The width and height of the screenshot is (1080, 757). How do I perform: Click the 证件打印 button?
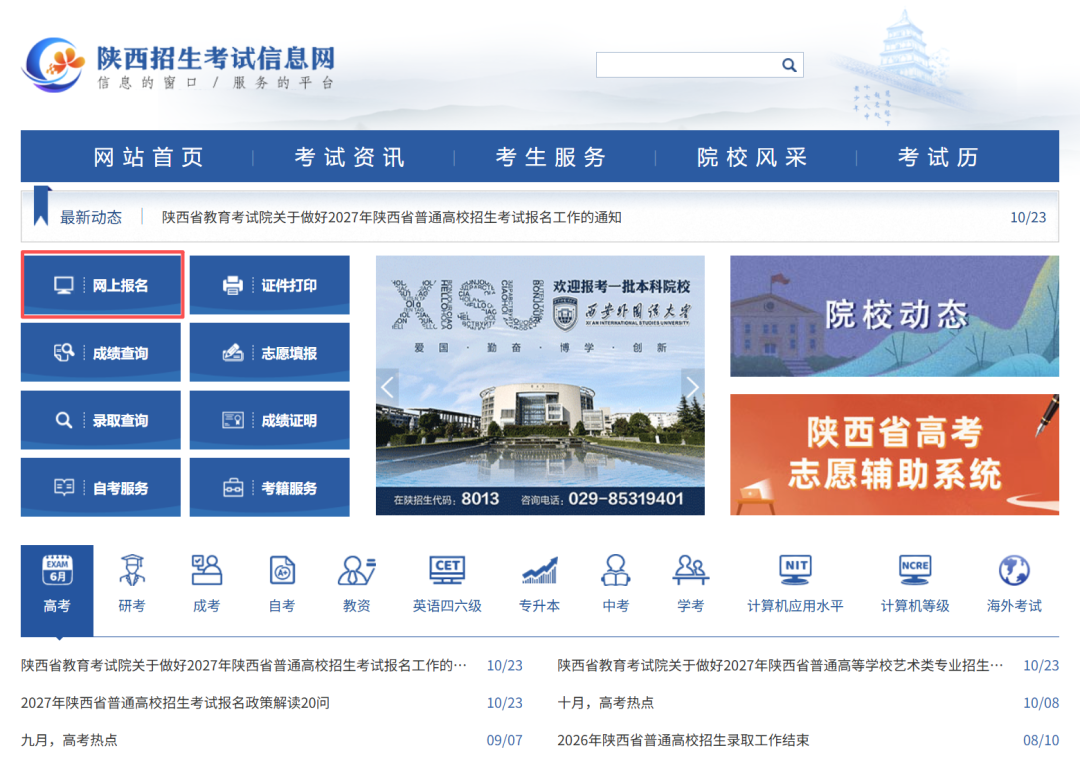(x=269, y=285)
